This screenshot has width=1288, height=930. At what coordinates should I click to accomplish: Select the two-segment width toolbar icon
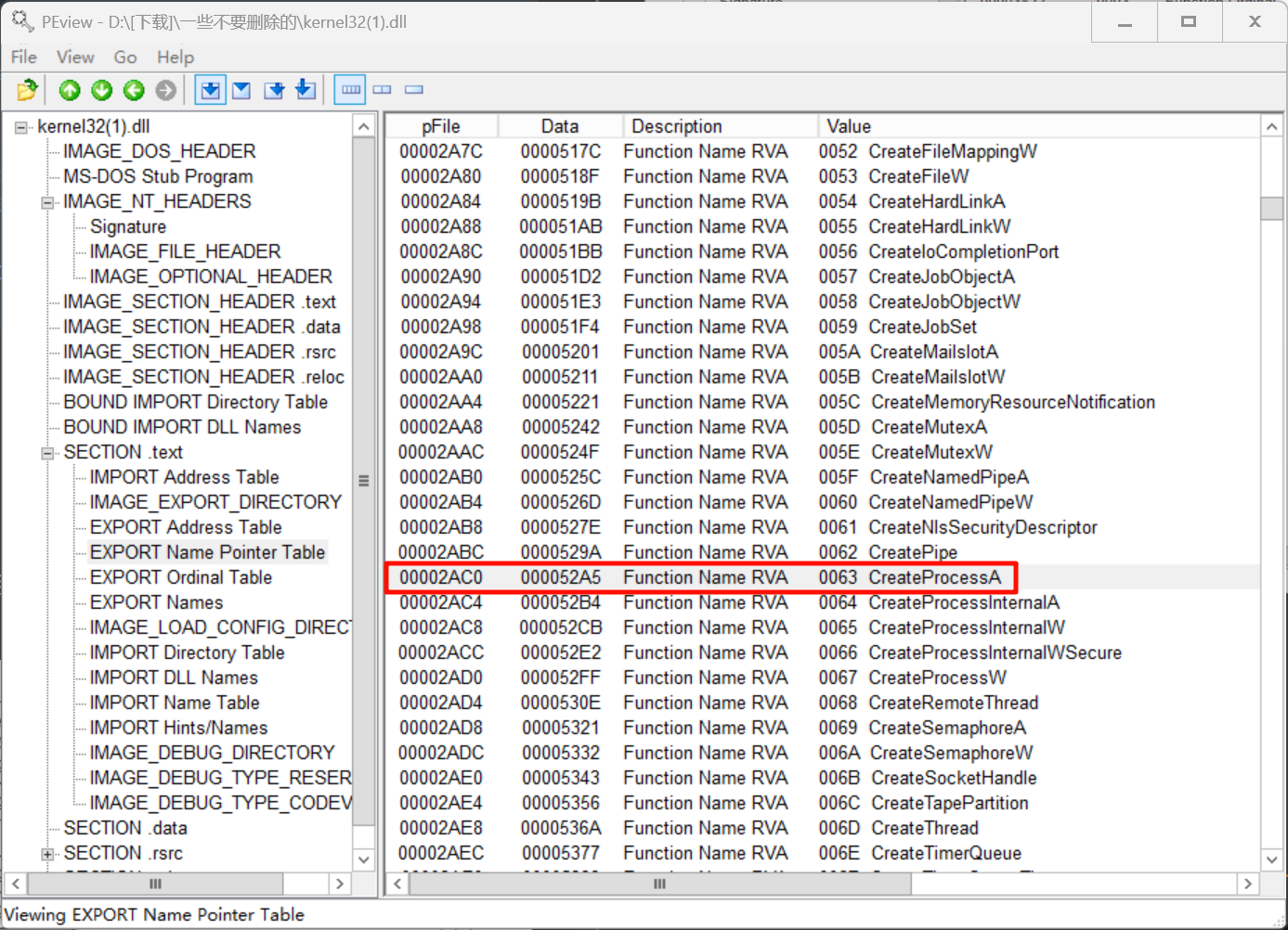[382, 90]
